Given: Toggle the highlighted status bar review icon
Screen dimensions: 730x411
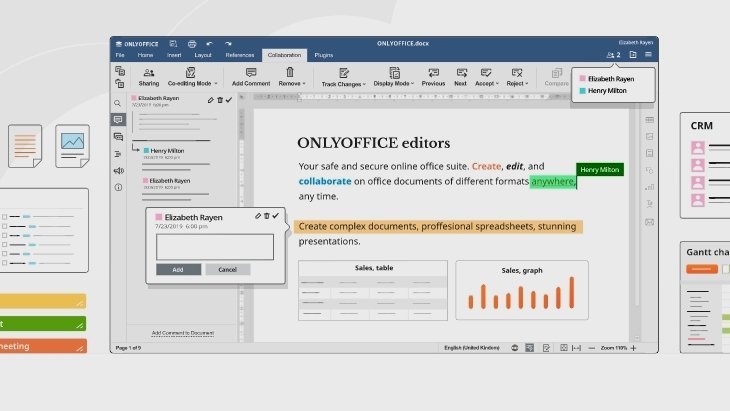Looking at the screenshot, I should (529, 348).
